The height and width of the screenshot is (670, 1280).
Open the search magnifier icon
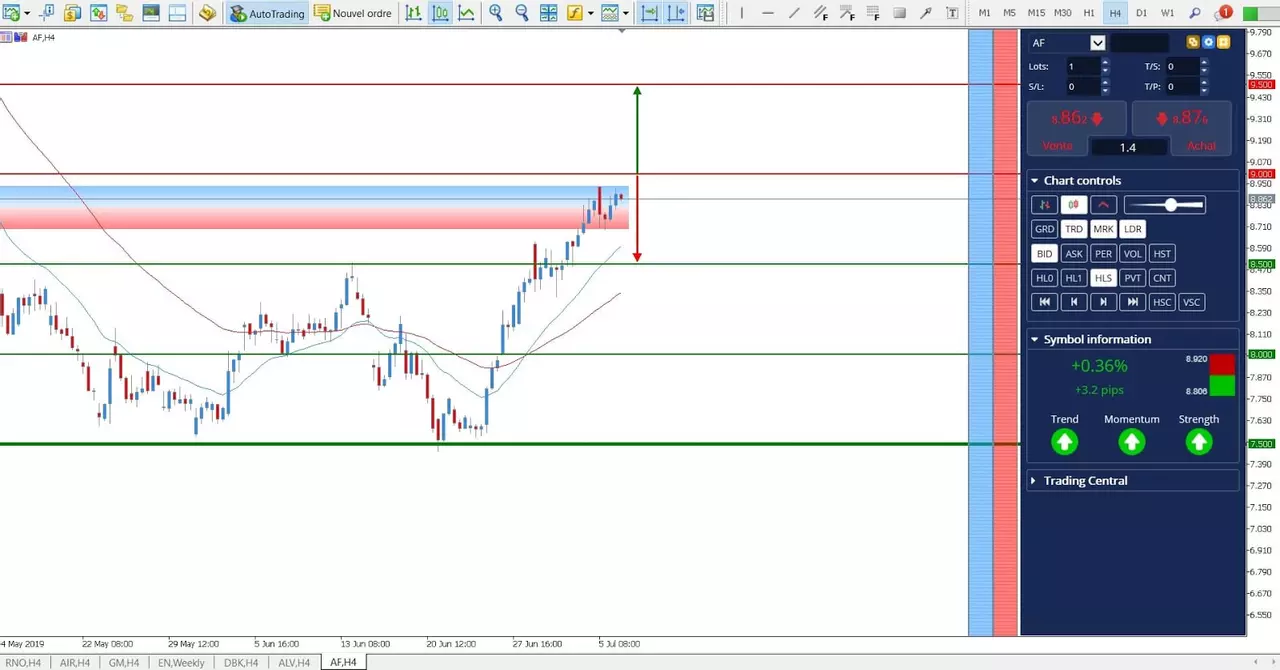point(1195,13)
